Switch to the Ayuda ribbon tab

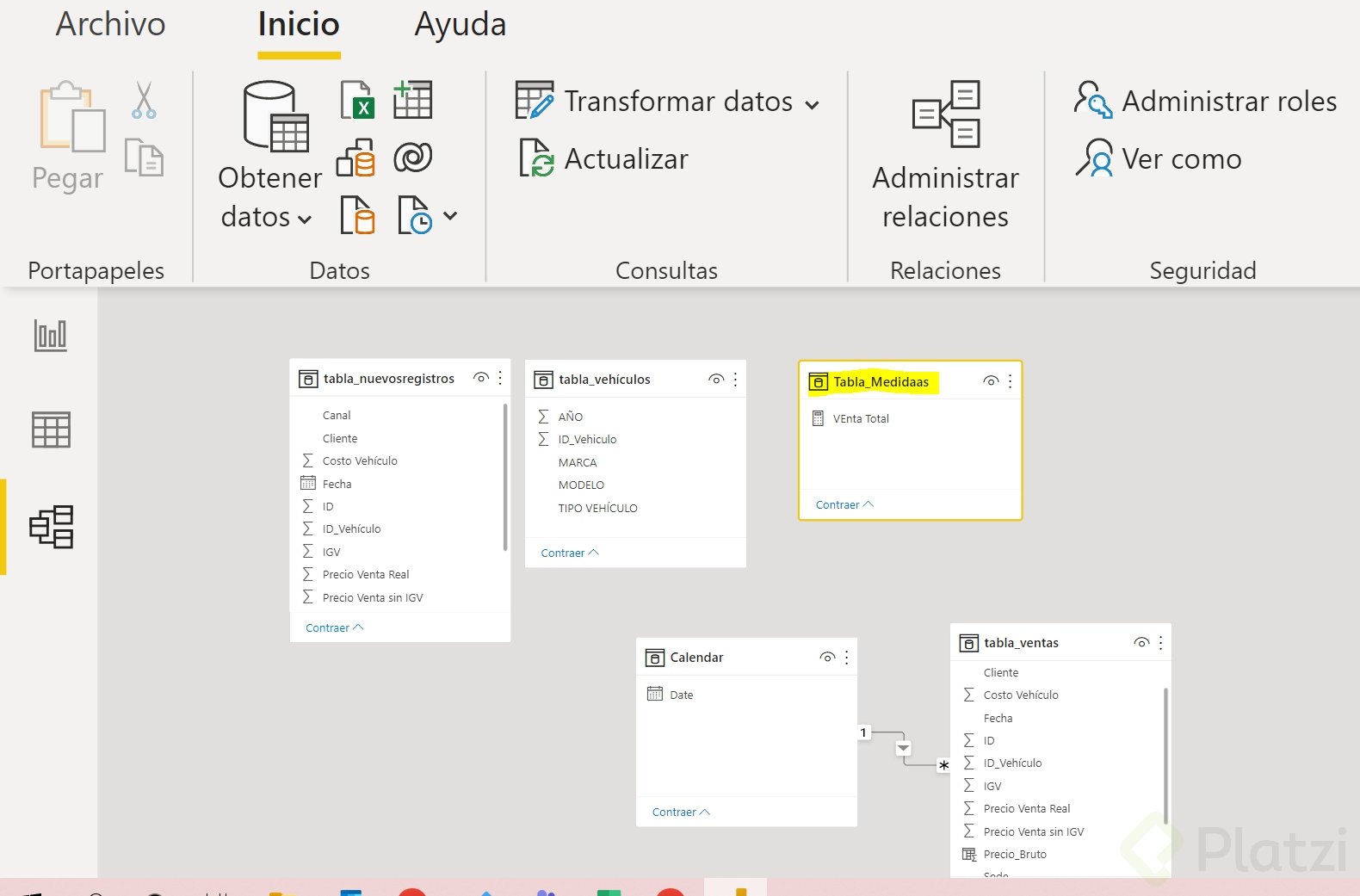(460, 24)
